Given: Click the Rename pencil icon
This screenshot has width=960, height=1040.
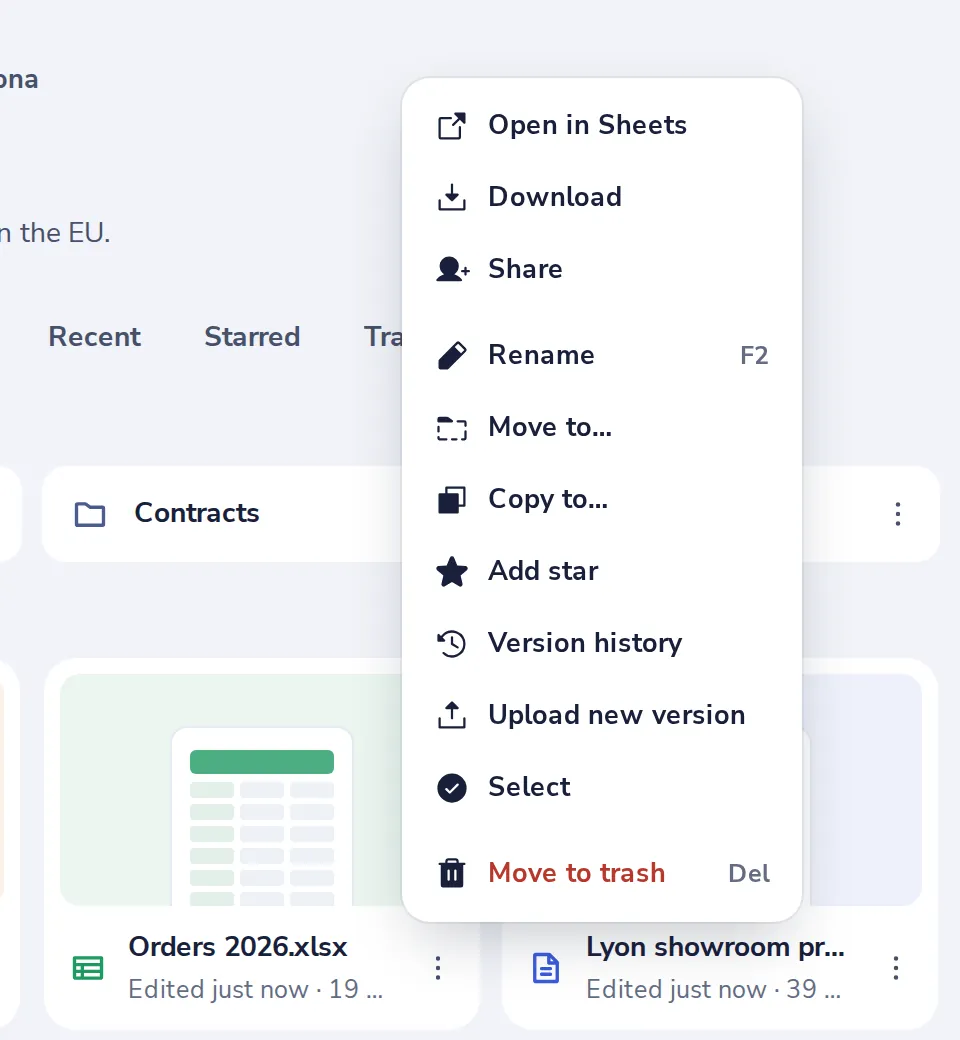Looking at the screenshot, I should click(452, 356).
